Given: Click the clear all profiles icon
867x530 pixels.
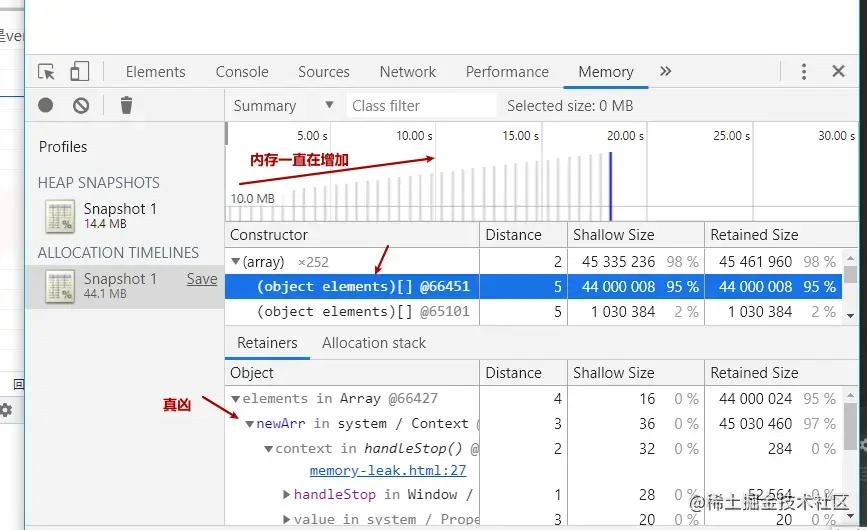Looking at the screenshot, I should [x=81, y=105].
